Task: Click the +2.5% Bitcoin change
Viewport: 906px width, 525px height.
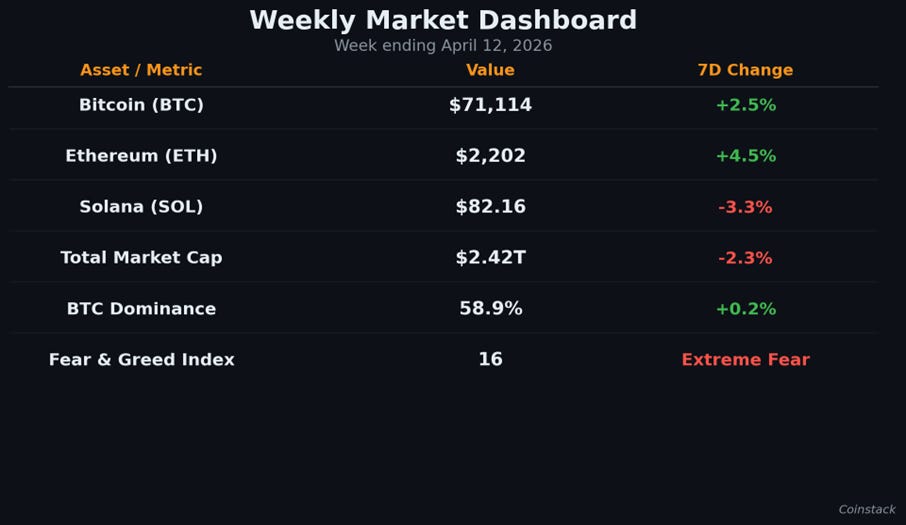Action: click(745, 105)
